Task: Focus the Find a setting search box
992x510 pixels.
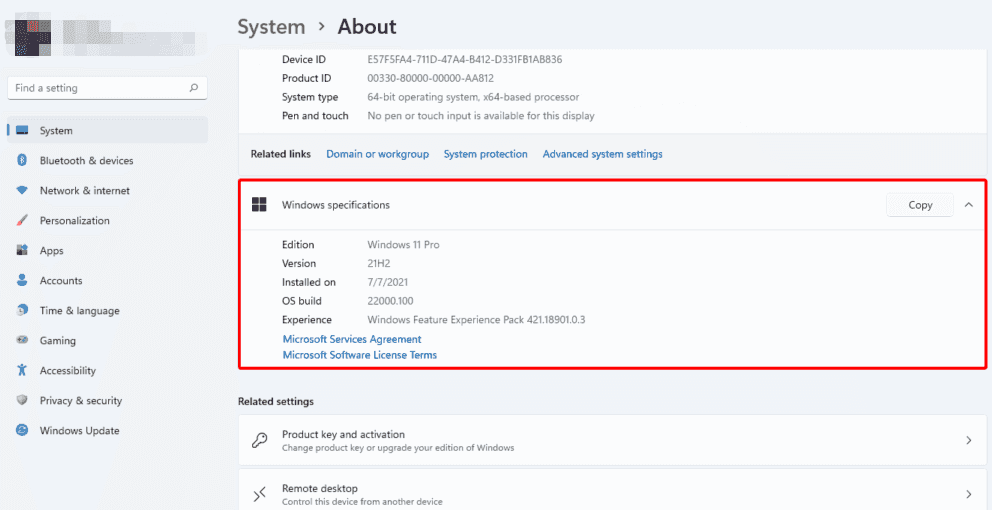Action: [x=108, y=88]
